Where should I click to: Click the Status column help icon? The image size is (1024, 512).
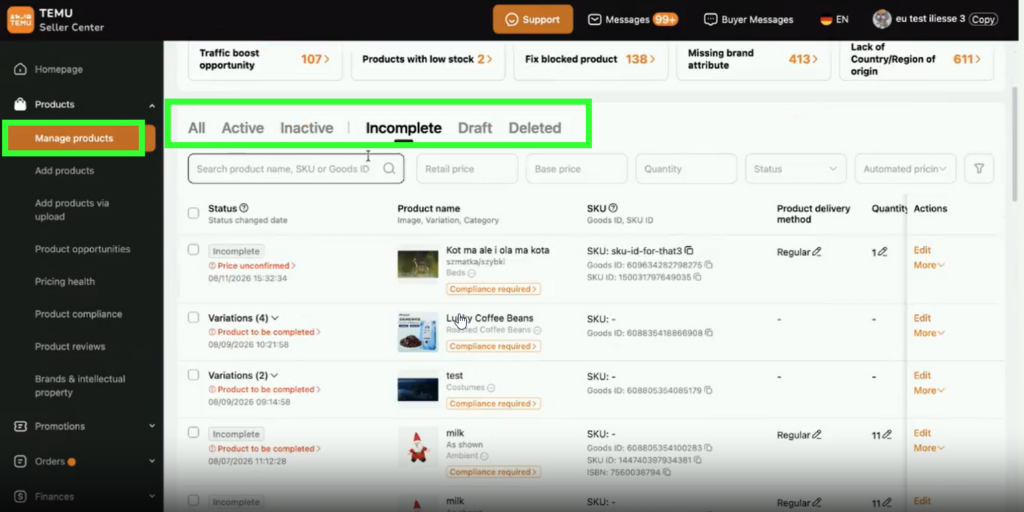(244, 208)
